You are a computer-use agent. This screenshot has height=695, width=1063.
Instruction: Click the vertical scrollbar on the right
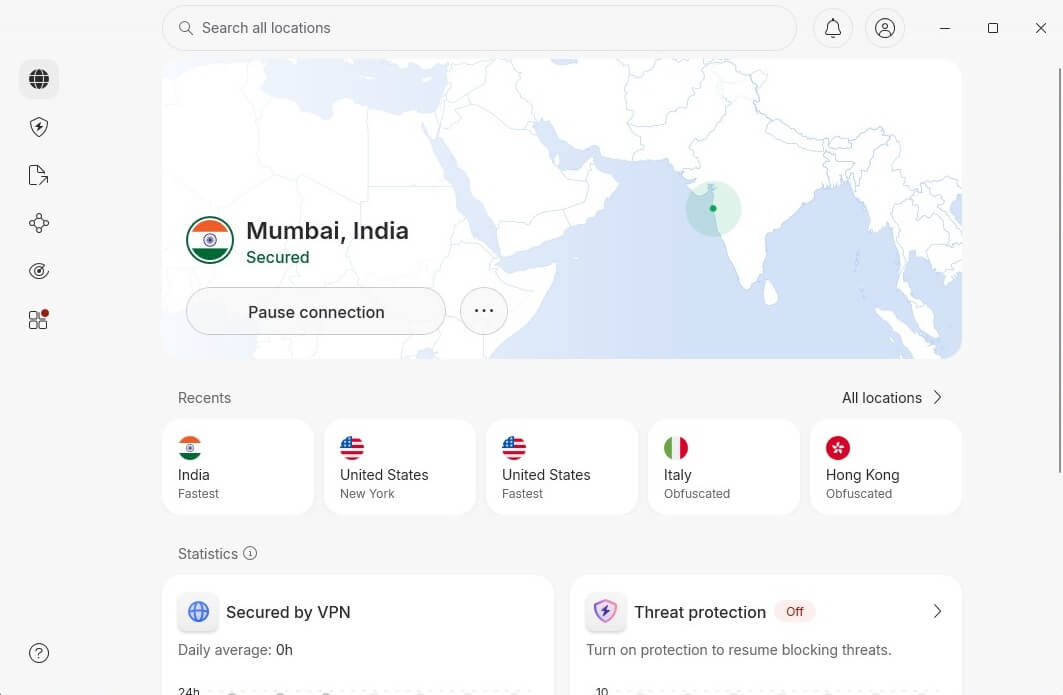[x=1060, y=270]
